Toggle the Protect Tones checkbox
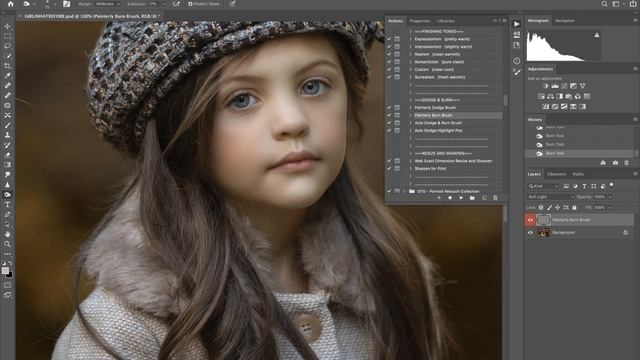The image size is (640, 360). click(190, 4)
